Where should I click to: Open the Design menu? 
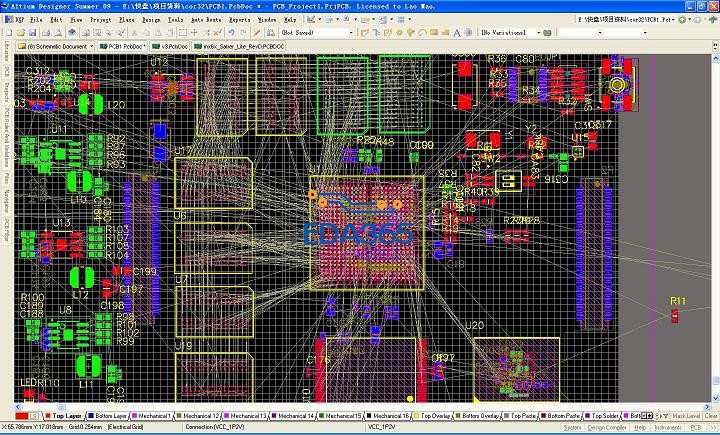[x=152, y=18]
